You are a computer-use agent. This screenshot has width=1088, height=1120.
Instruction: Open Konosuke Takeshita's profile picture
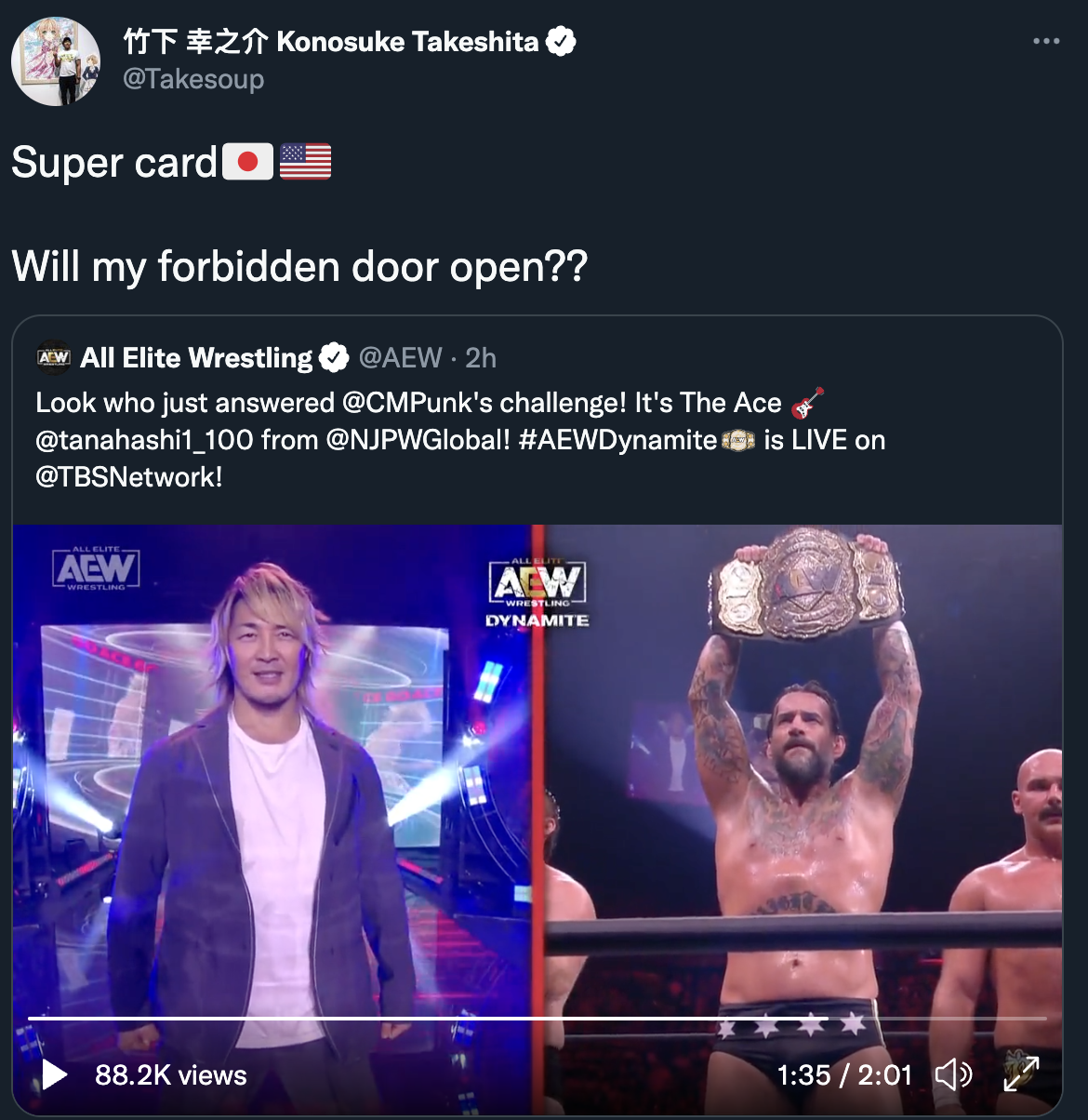pos(56,60)
